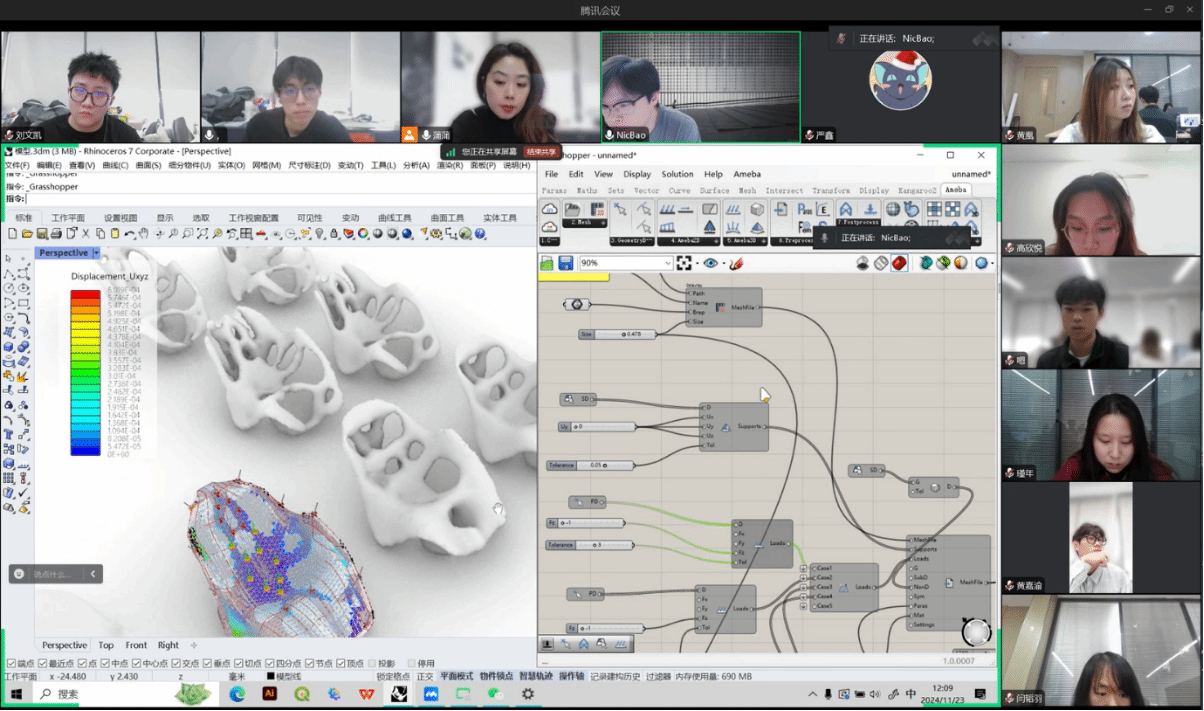Toggle the 端点 object snap checkbox

(x=11, y=663)
